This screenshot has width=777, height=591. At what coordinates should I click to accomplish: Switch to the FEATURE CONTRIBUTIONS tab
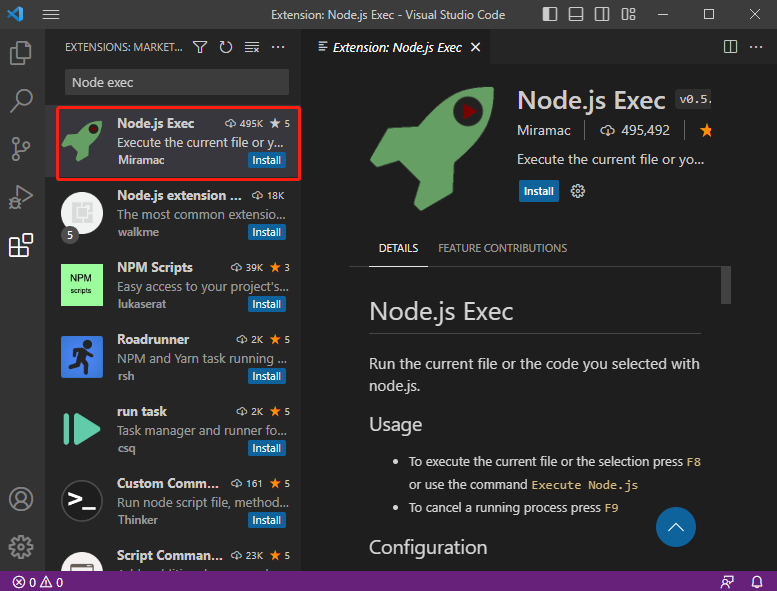(x=502, y=248)
